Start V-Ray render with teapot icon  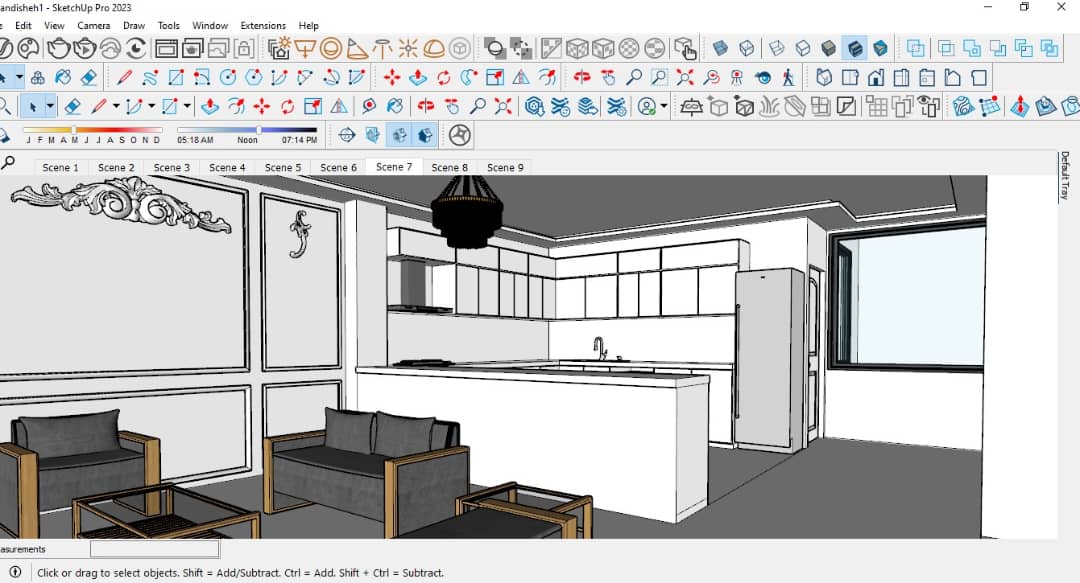[59, 48]
